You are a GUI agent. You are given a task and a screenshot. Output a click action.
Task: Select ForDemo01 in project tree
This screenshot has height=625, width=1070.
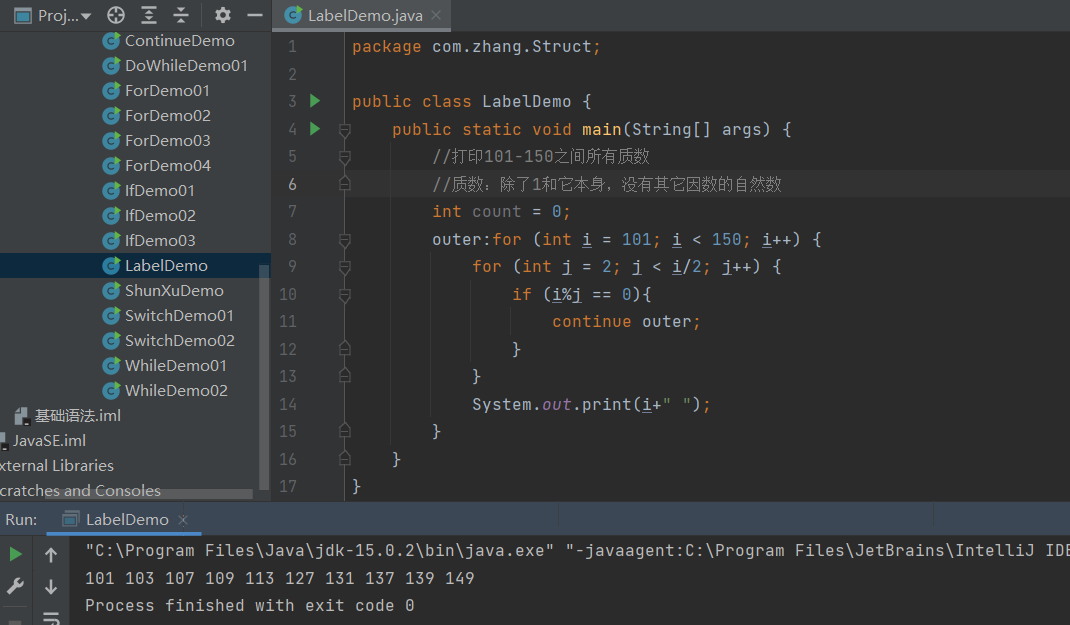[x=167, y=91]
